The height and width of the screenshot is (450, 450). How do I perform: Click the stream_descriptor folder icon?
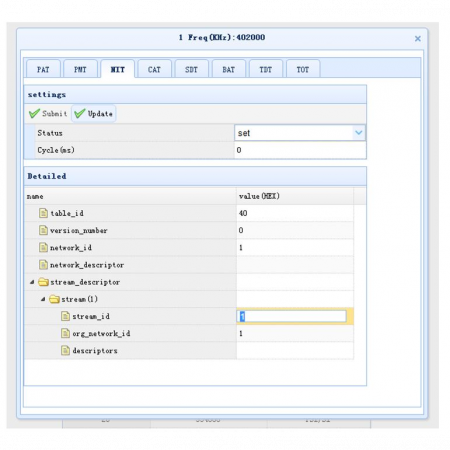43,282
